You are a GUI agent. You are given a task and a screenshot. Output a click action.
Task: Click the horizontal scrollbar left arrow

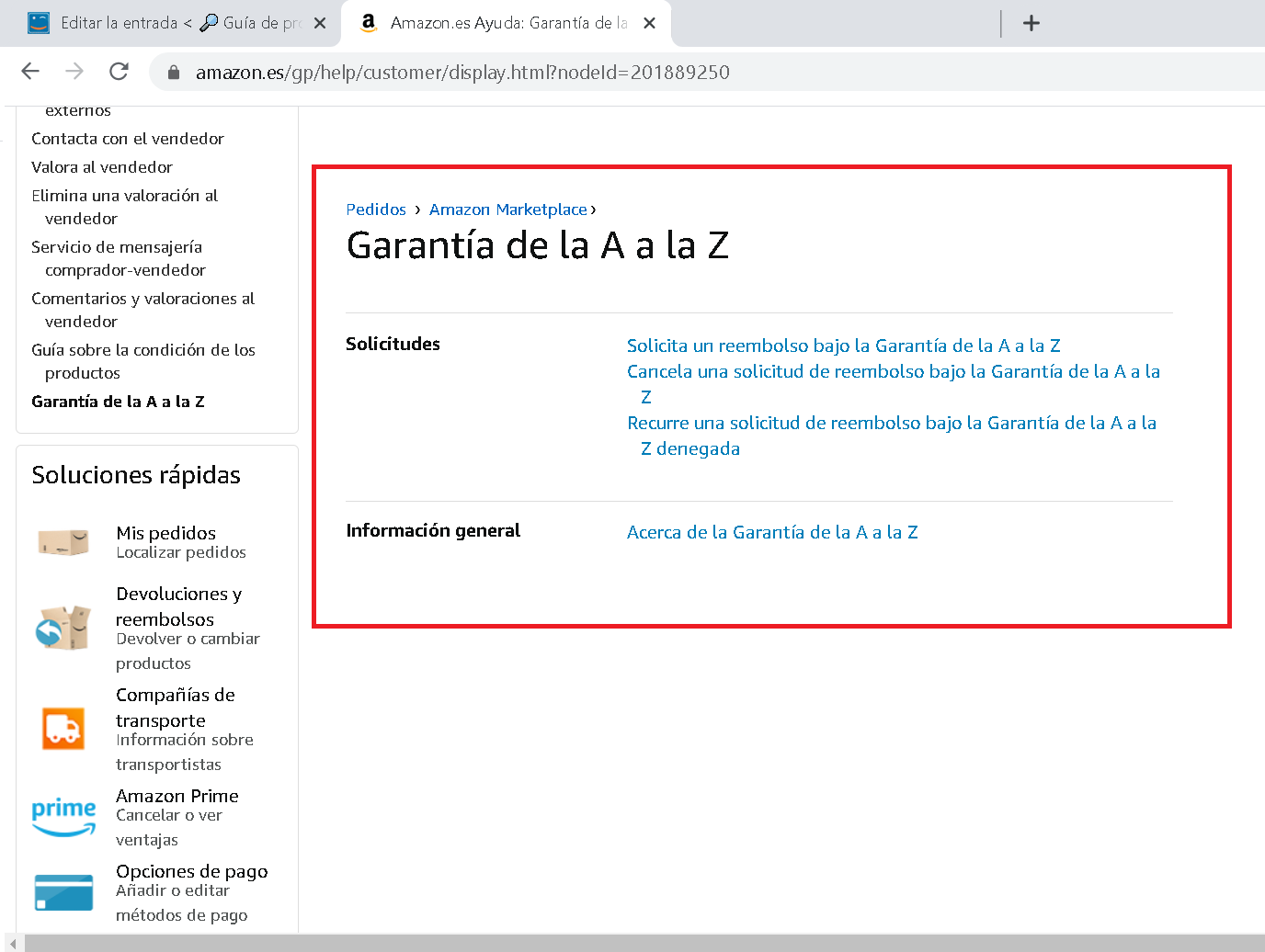(13, 944)
